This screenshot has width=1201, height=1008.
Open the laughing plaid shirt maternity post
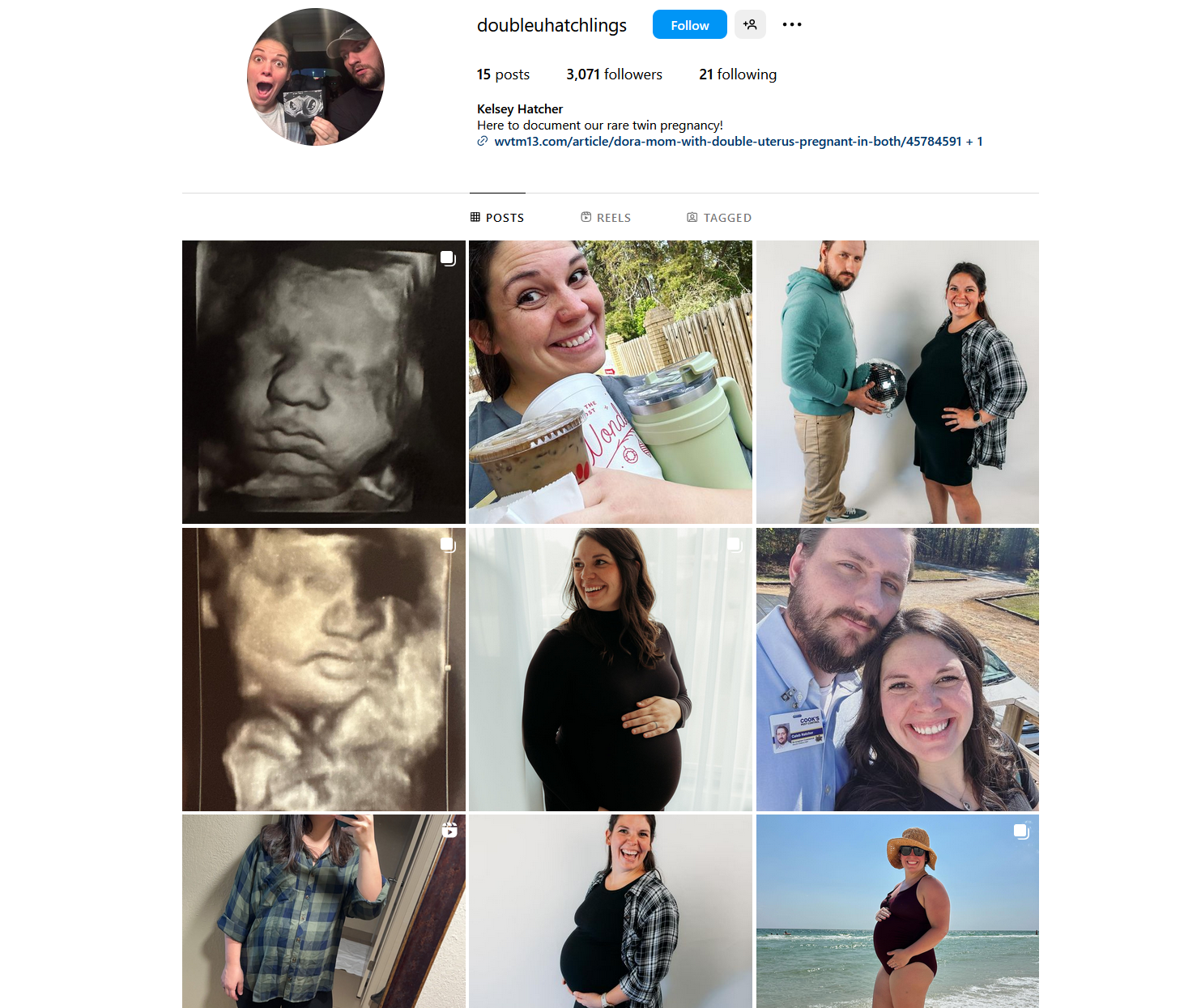(x=611, y=912)
